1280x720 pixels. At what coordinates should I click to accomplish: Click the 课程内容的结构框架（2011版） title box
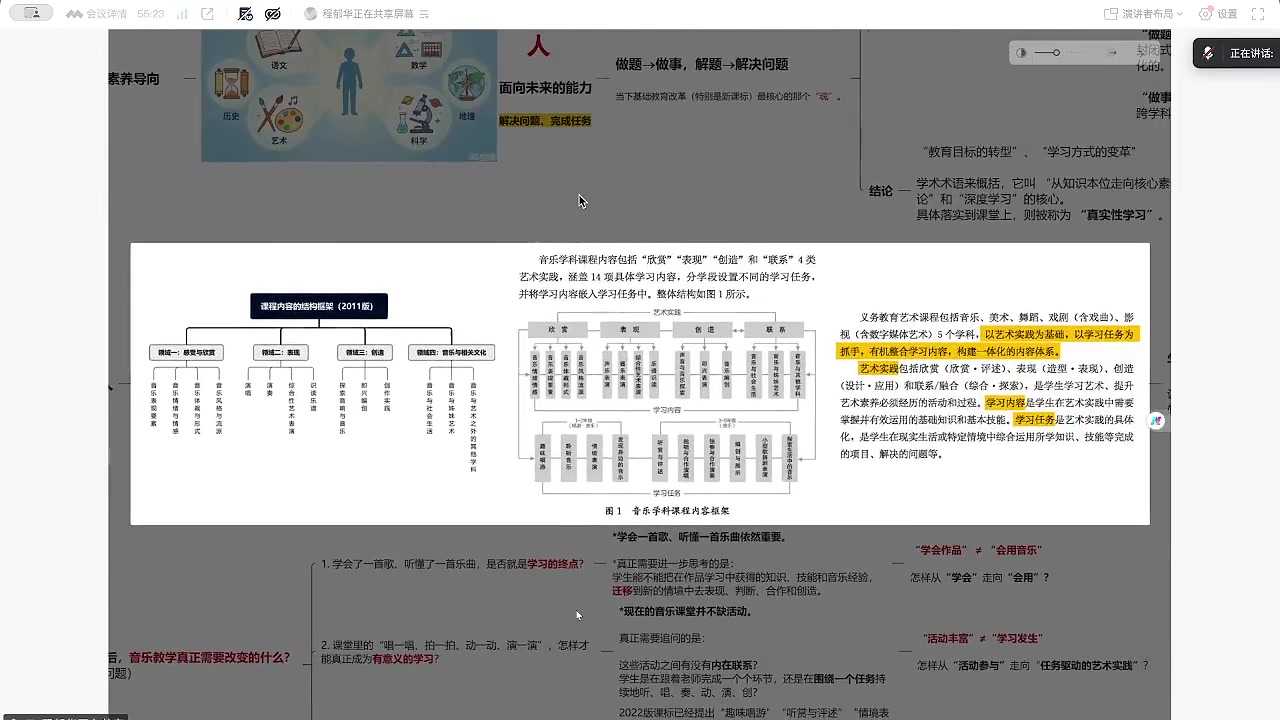point(319,306)
